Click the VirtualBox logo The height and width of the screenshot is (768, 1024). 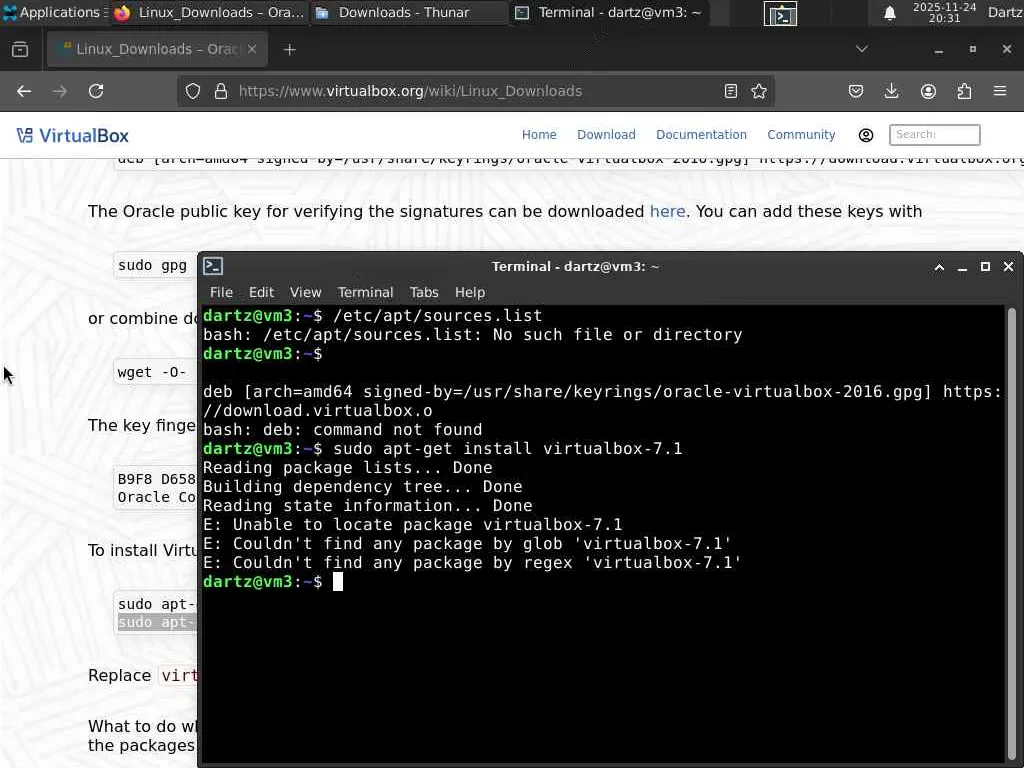(x=72, y=136)
